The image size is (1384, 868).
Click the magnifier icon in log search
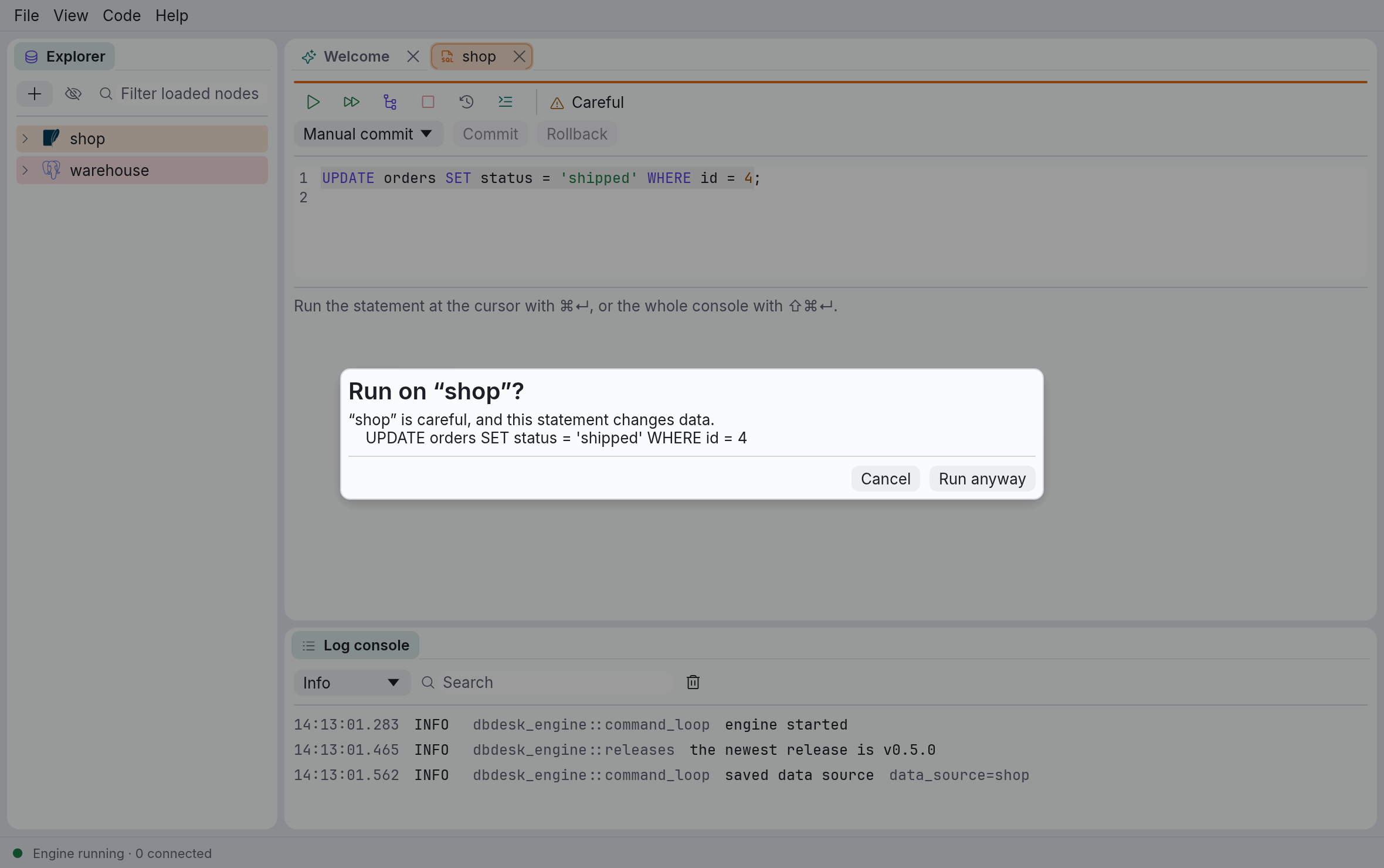[428, 683]
